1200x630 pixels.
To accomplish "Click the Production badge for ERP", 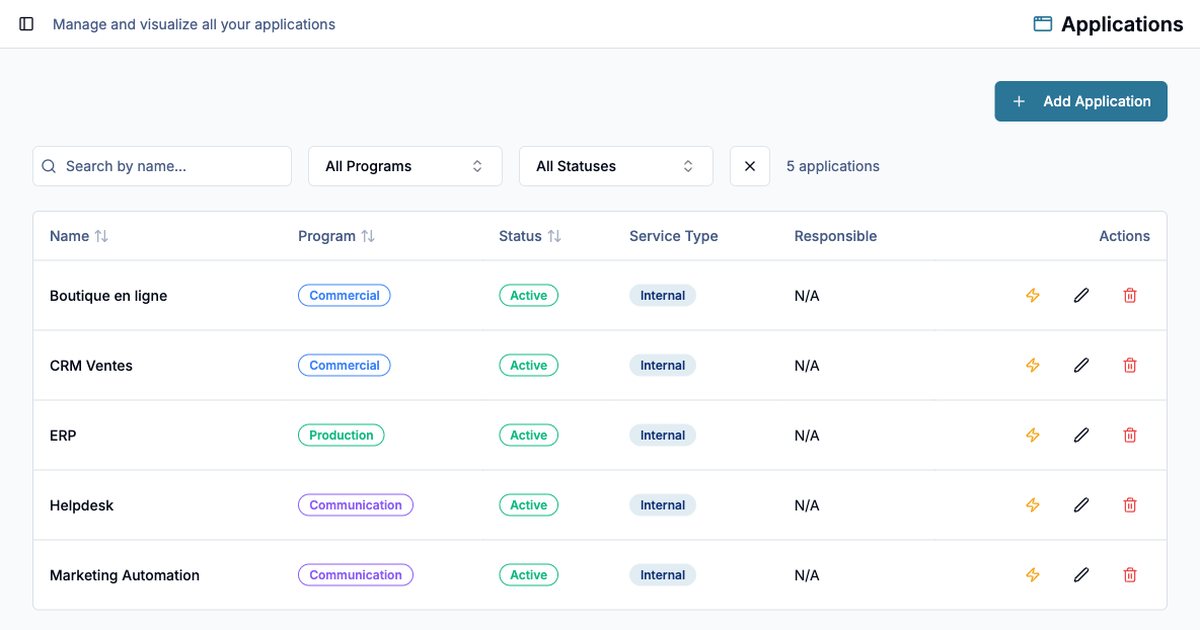I will click(341, 435).
